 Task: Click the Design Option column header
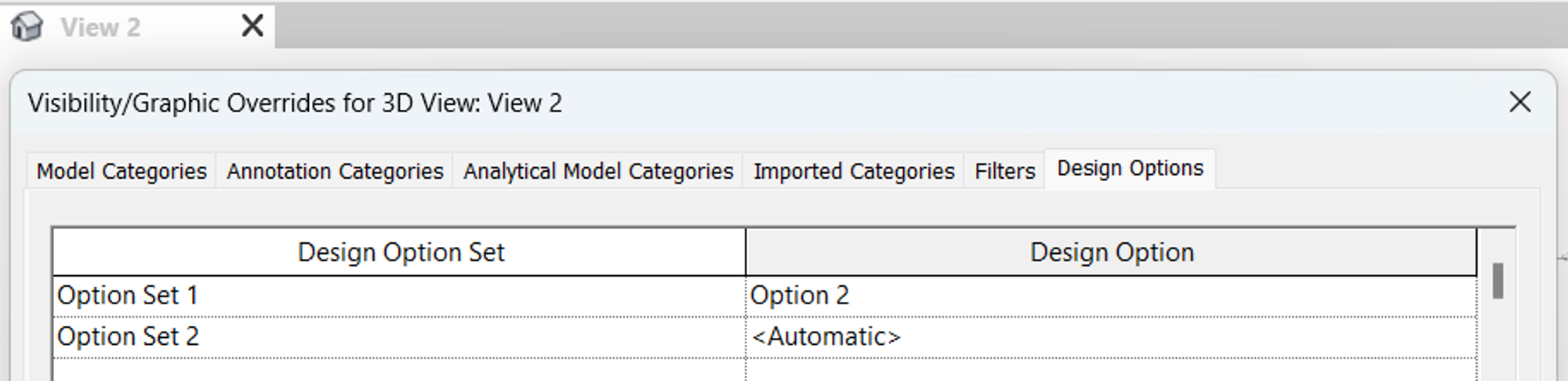coord(1111,252)
